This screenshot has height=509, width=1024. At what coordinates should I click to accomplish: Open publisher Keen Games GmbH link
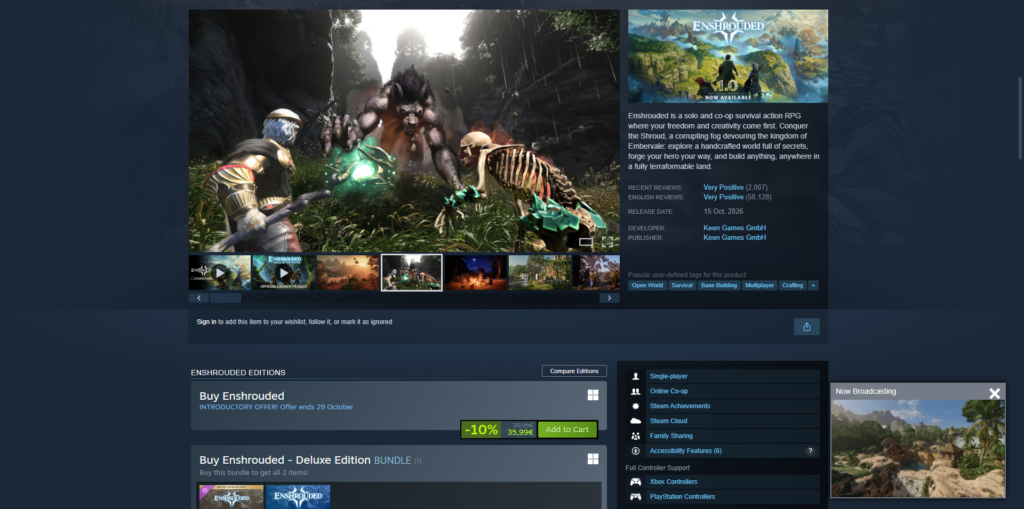tap(735, 238)
